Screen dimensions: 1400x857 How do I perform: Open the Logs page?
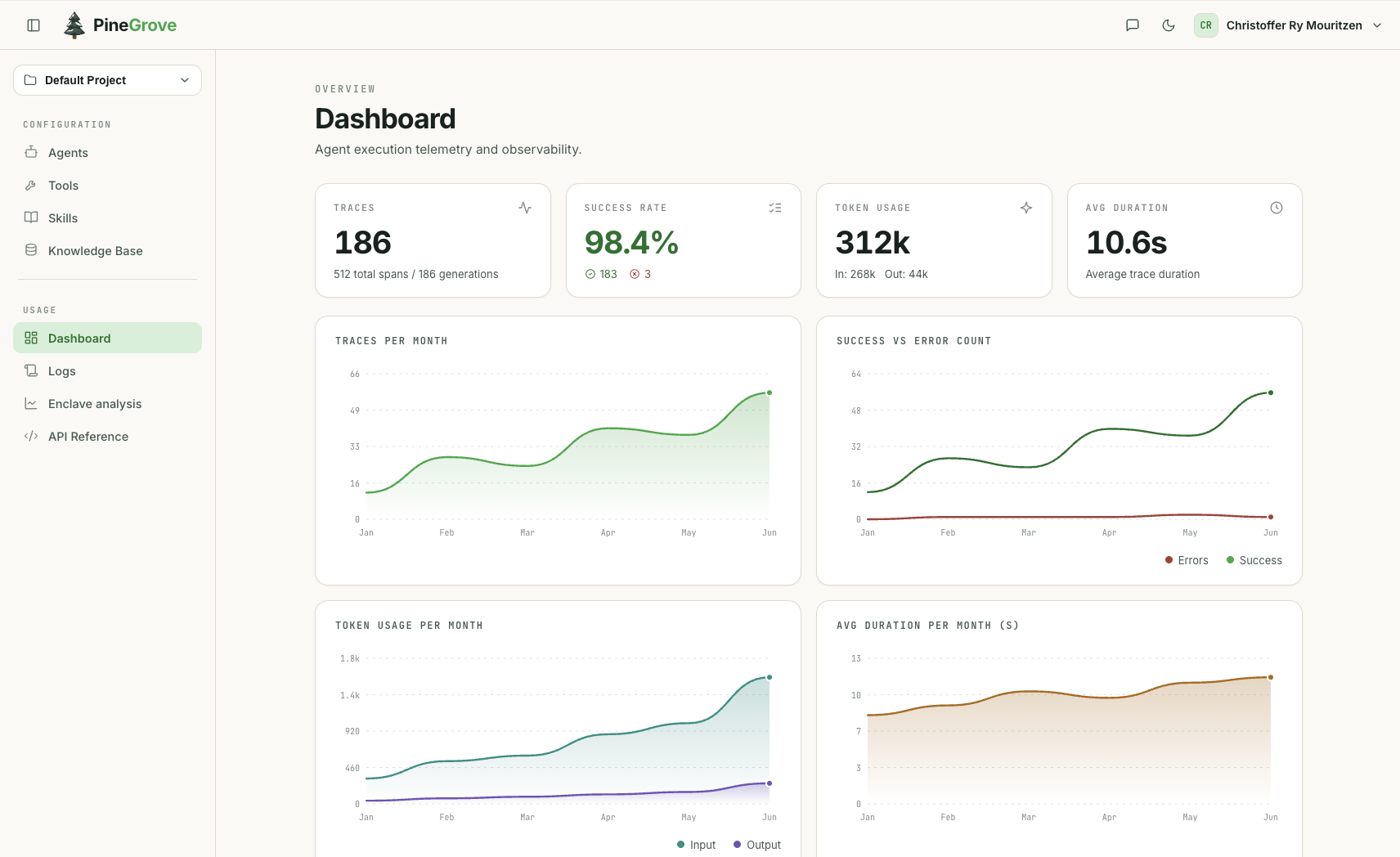(x=107, y=371)
